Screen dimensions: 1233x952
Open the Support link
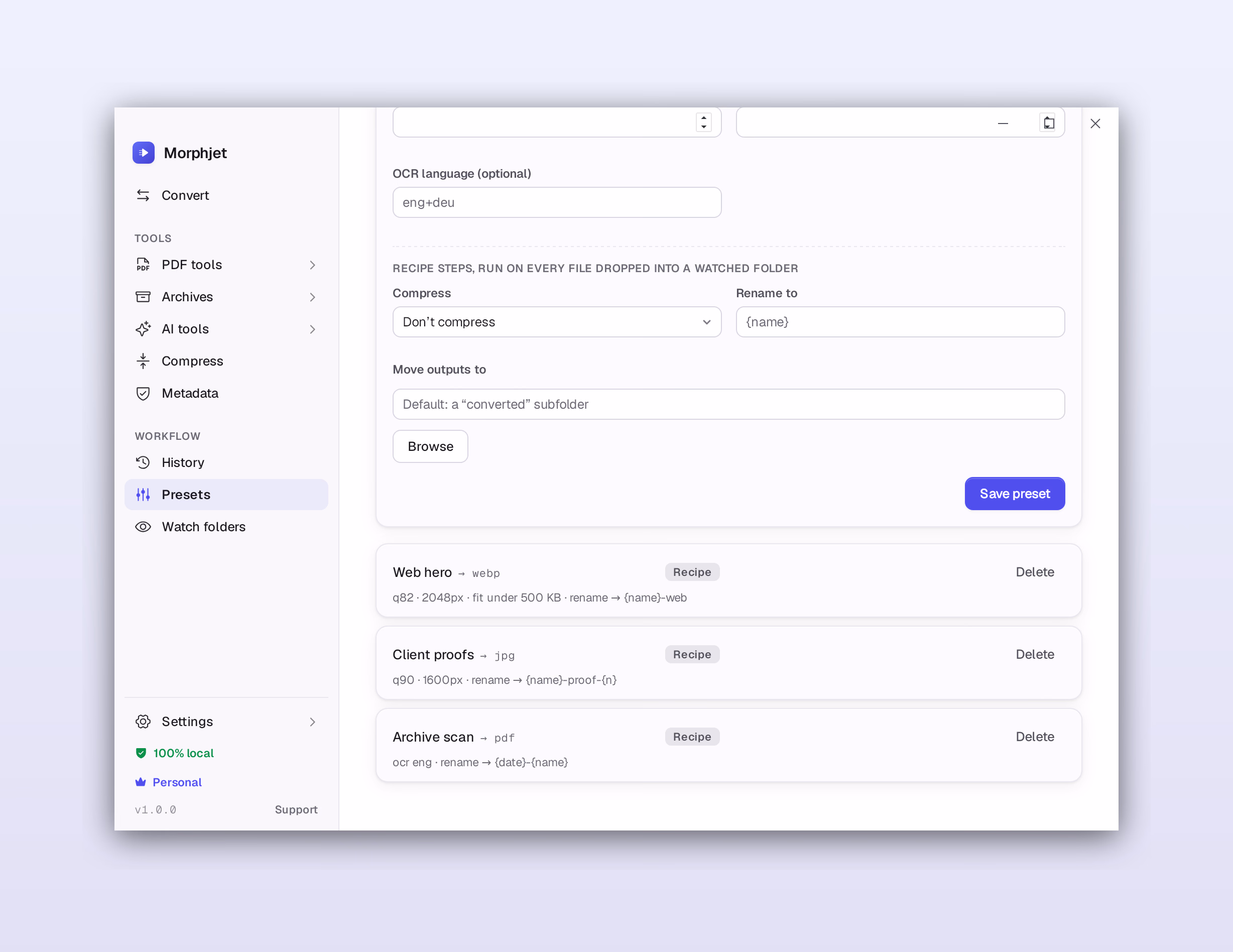[296, 809]
